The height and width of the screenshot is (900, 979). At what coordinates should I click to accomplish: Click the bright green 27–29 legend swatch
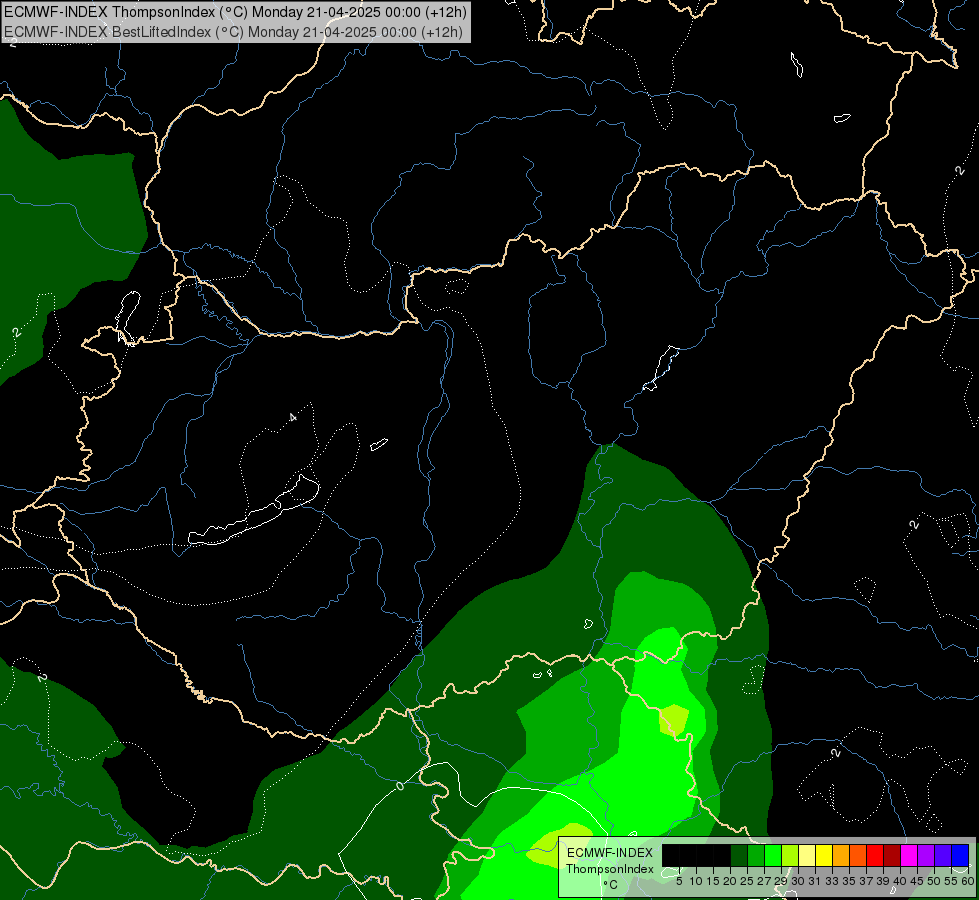773,855
